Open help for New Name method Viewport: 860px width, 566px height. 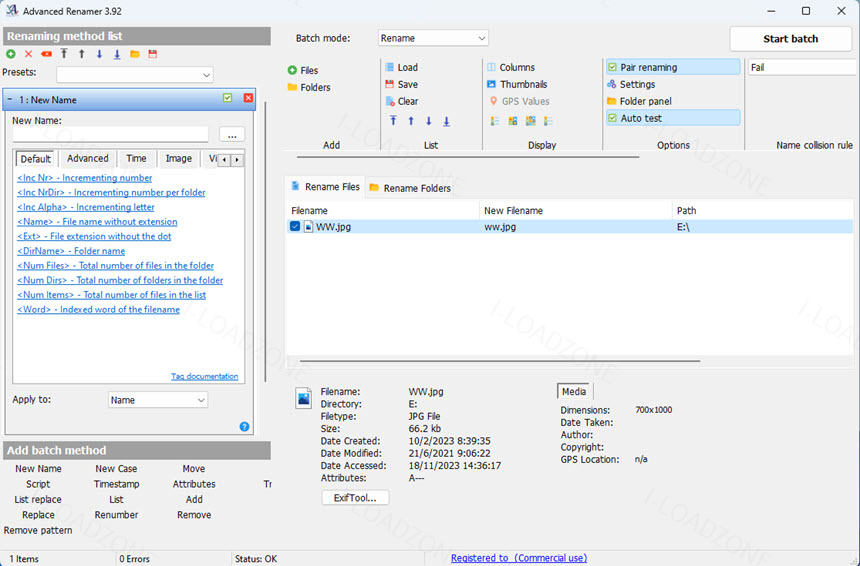245,427
